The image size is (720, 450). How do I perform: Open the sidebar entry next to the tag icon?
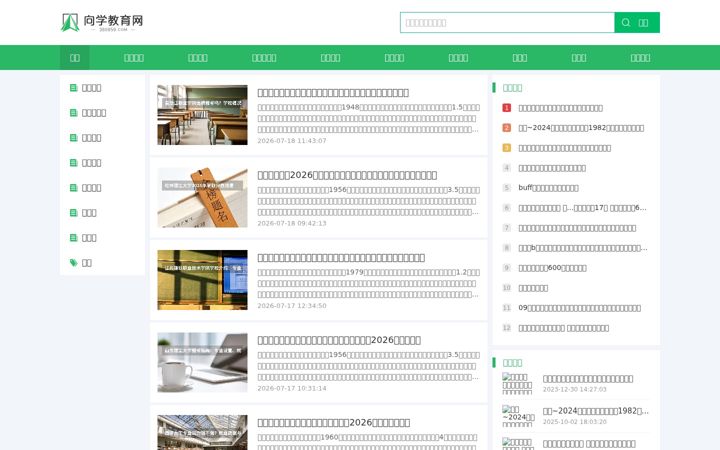tap(87, 263)
